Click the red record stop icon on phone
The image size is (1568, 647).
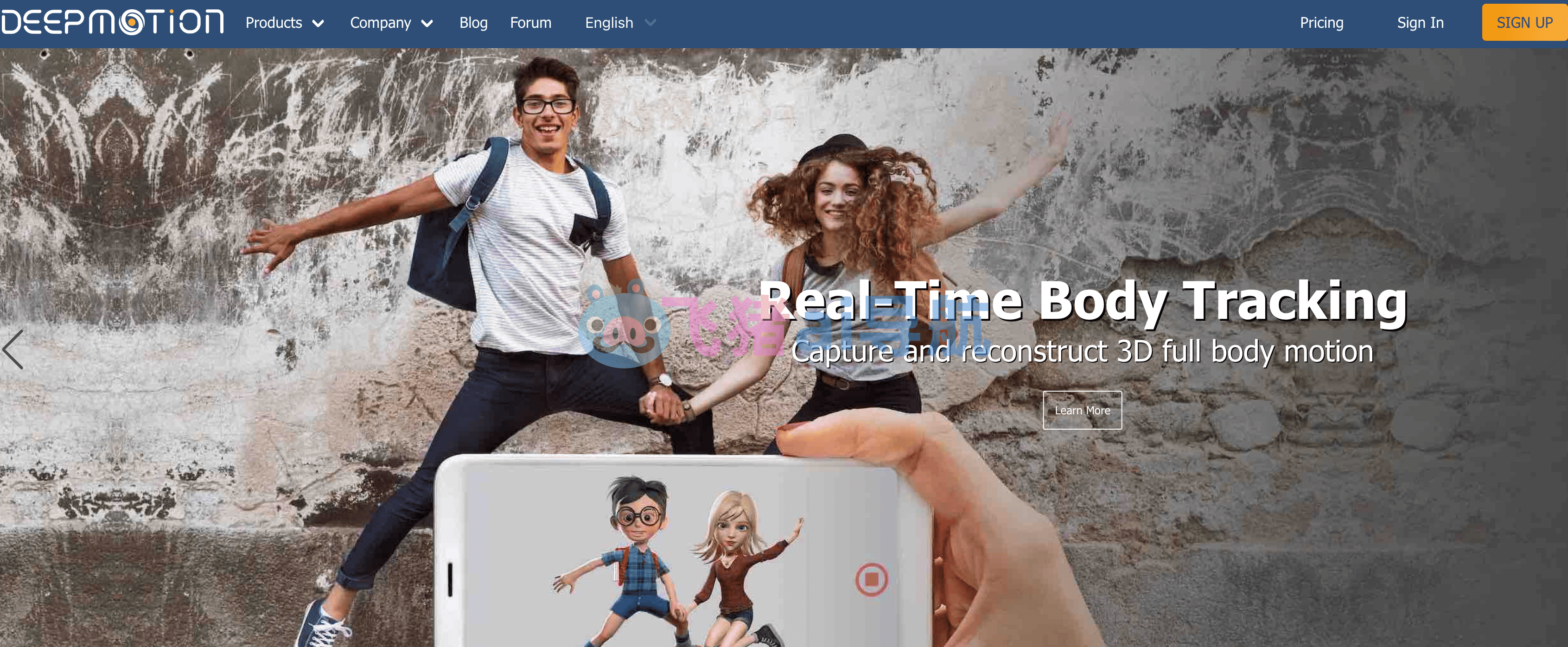(871, 579)
